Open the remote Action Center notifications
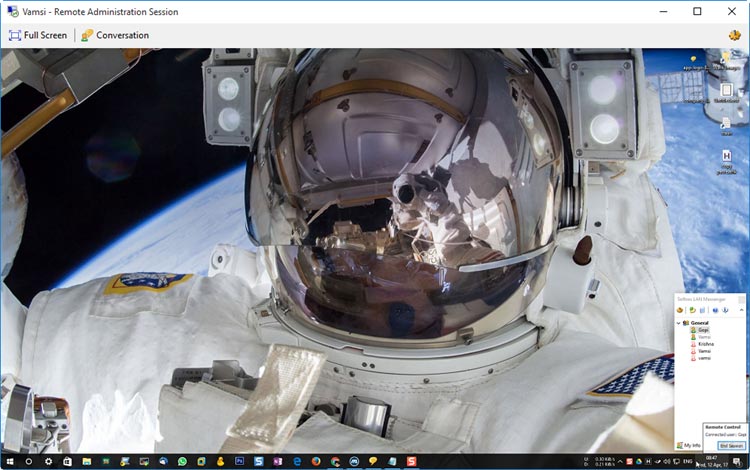The width and height of the screenshot is (750, 470). click(736, 461)
